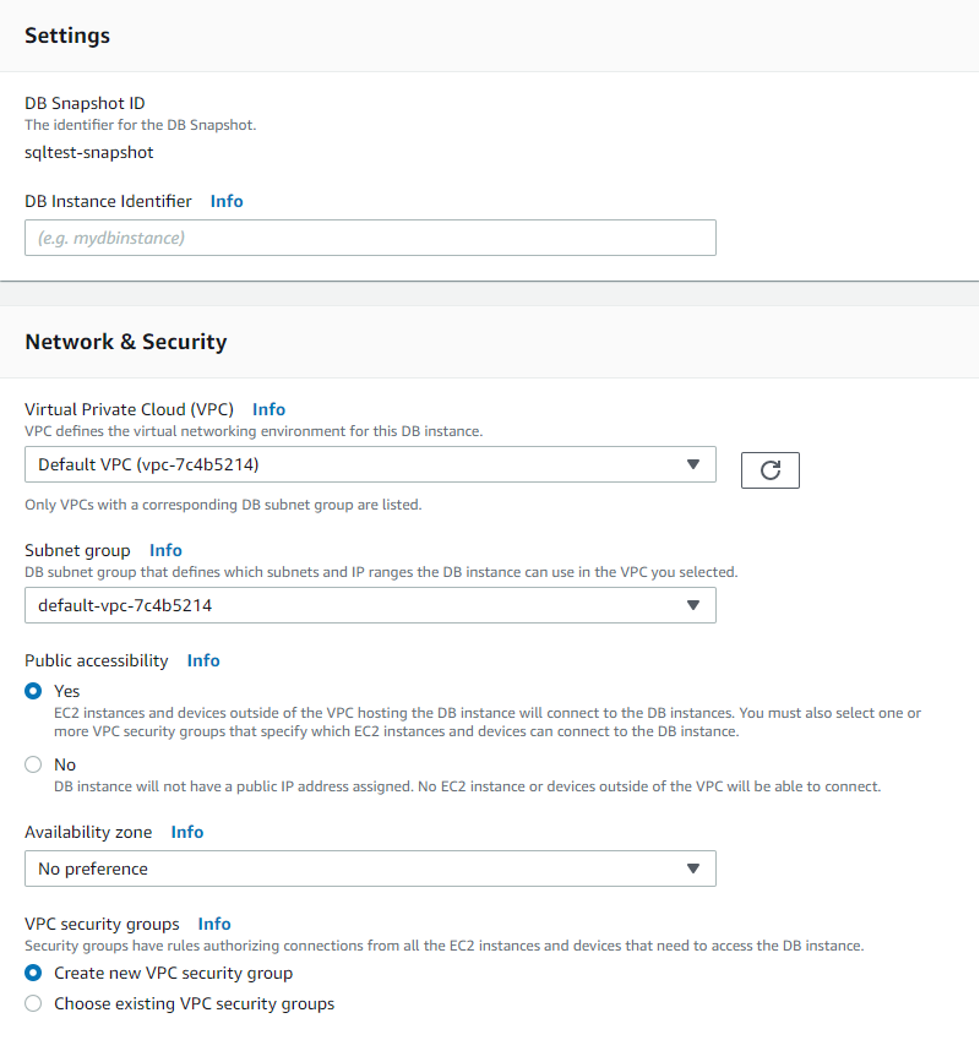Screen dimensions: 979x1039
Task: Click Info link beside VPC security groups
Action: (214, 924)
